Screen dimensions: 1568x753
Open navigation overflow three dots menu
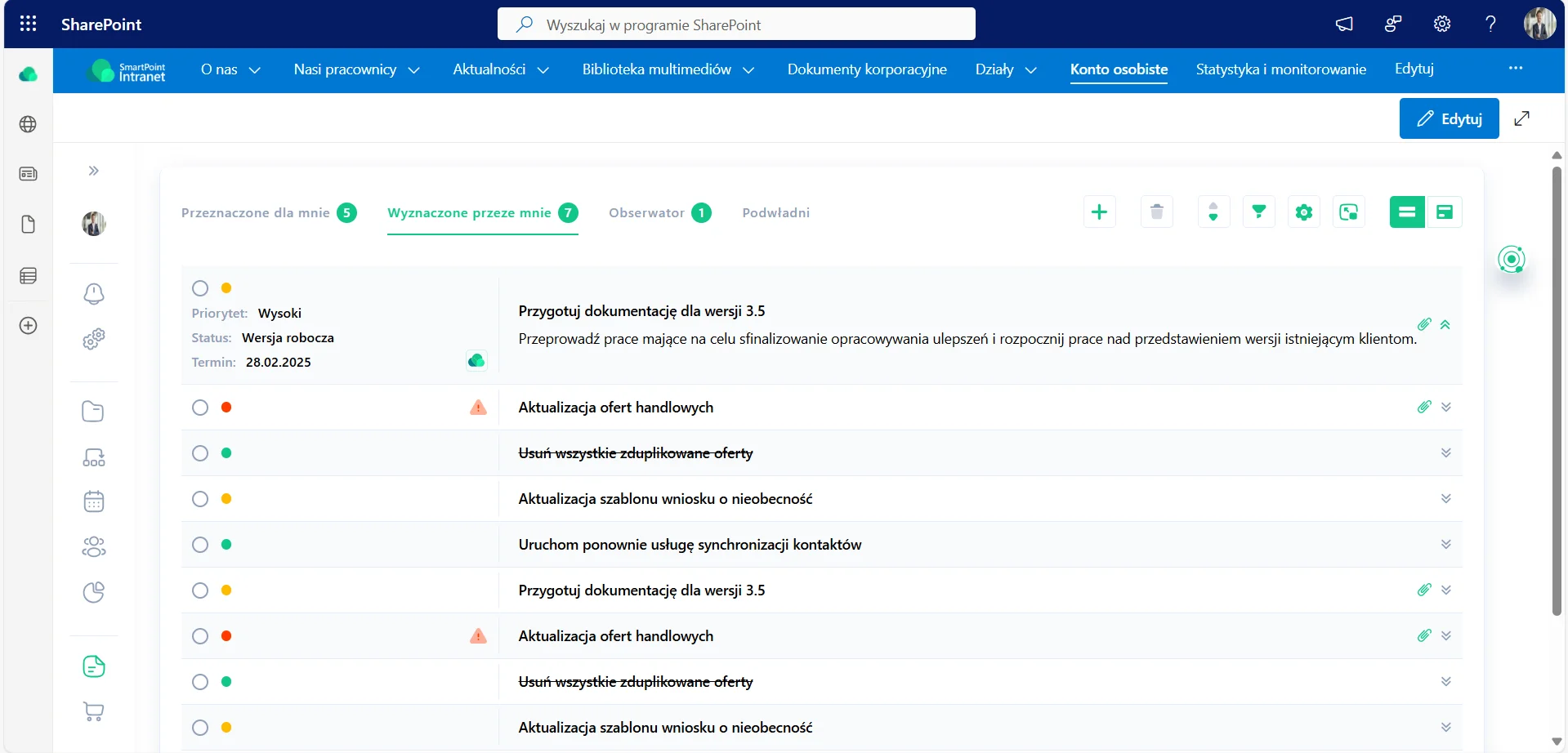tap(1515, 69)
